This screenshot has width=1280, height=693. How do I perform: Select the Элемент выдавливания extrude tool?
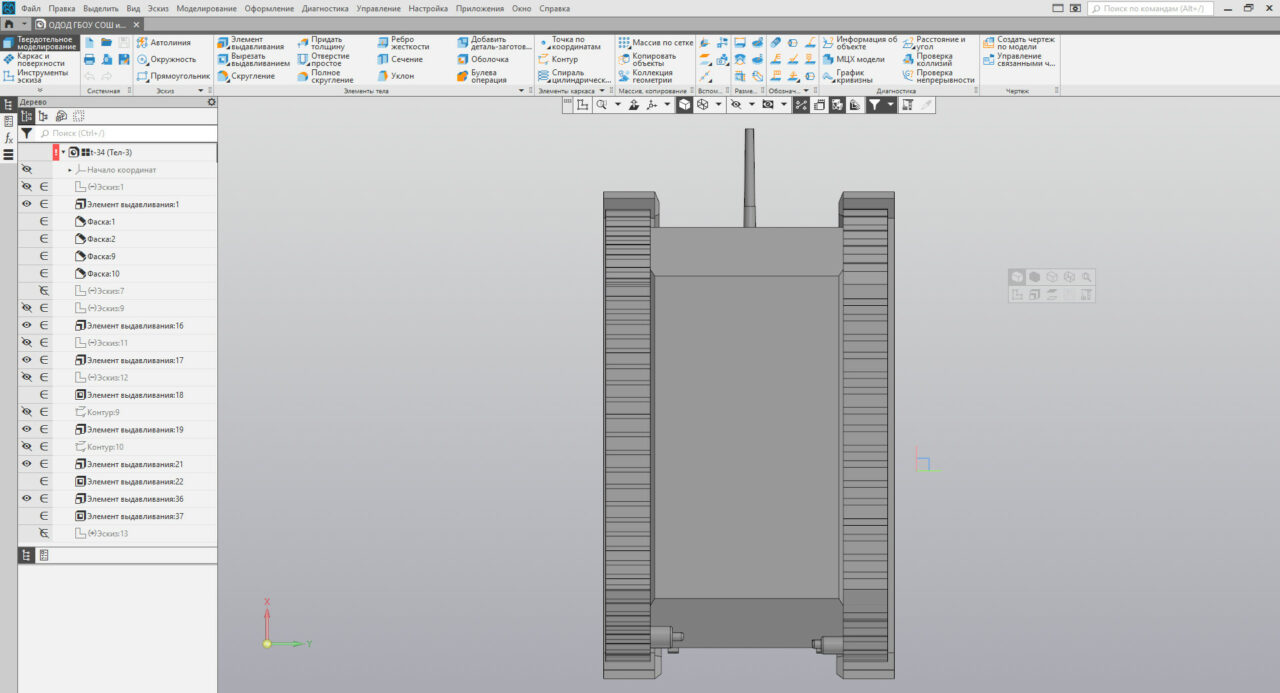click(x=250, y=43)
